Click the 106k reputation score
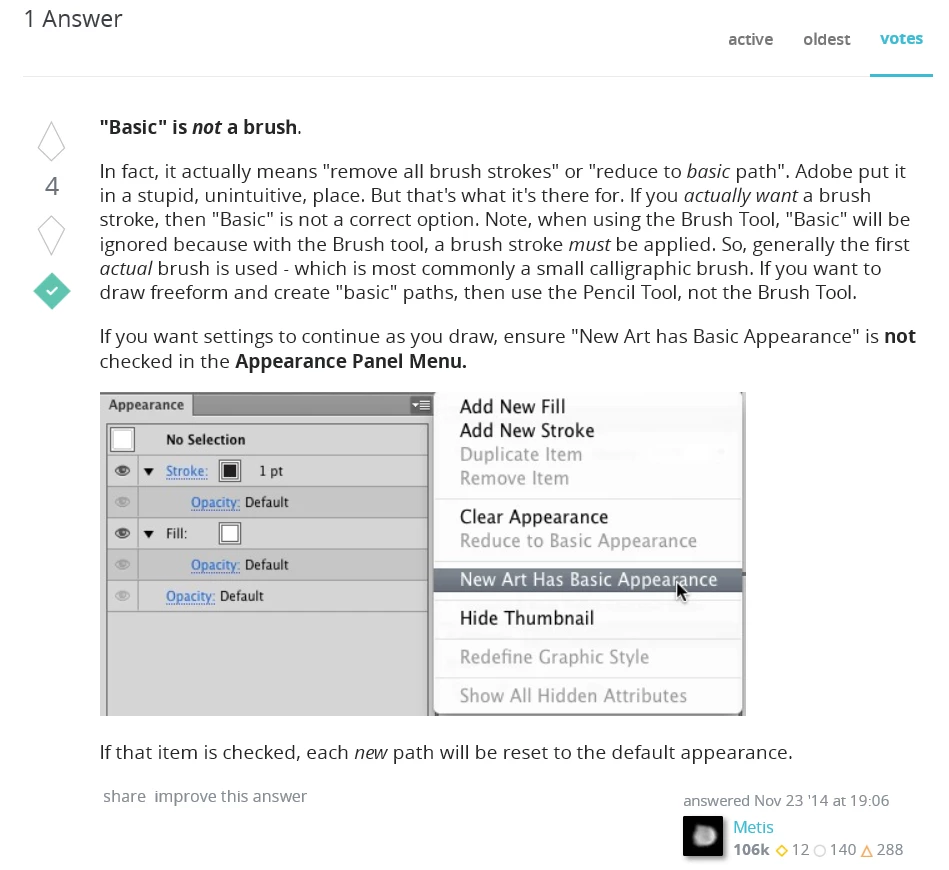Screen dimensions: 949x870 [751, 850]
